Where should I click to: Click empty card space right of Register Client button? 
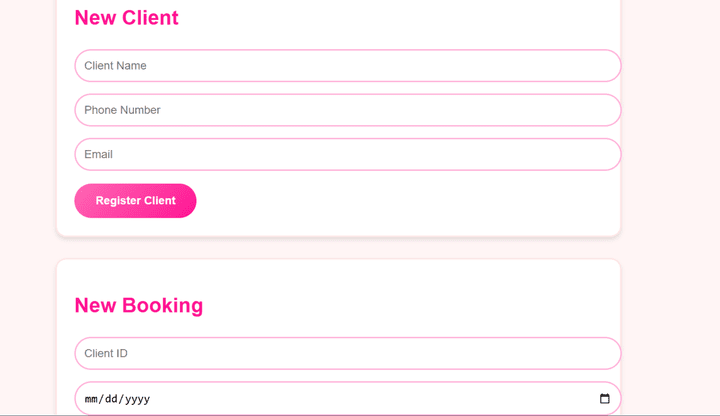click(400, 201)
